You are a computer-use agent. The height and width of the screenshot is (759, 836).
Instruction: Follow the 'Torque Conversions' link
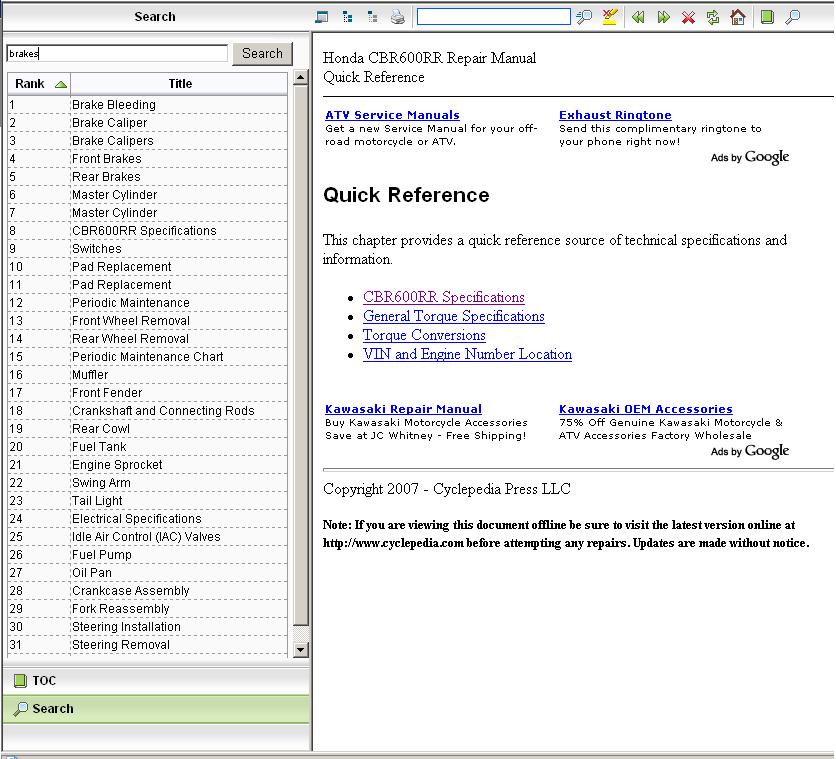[424, 336]
